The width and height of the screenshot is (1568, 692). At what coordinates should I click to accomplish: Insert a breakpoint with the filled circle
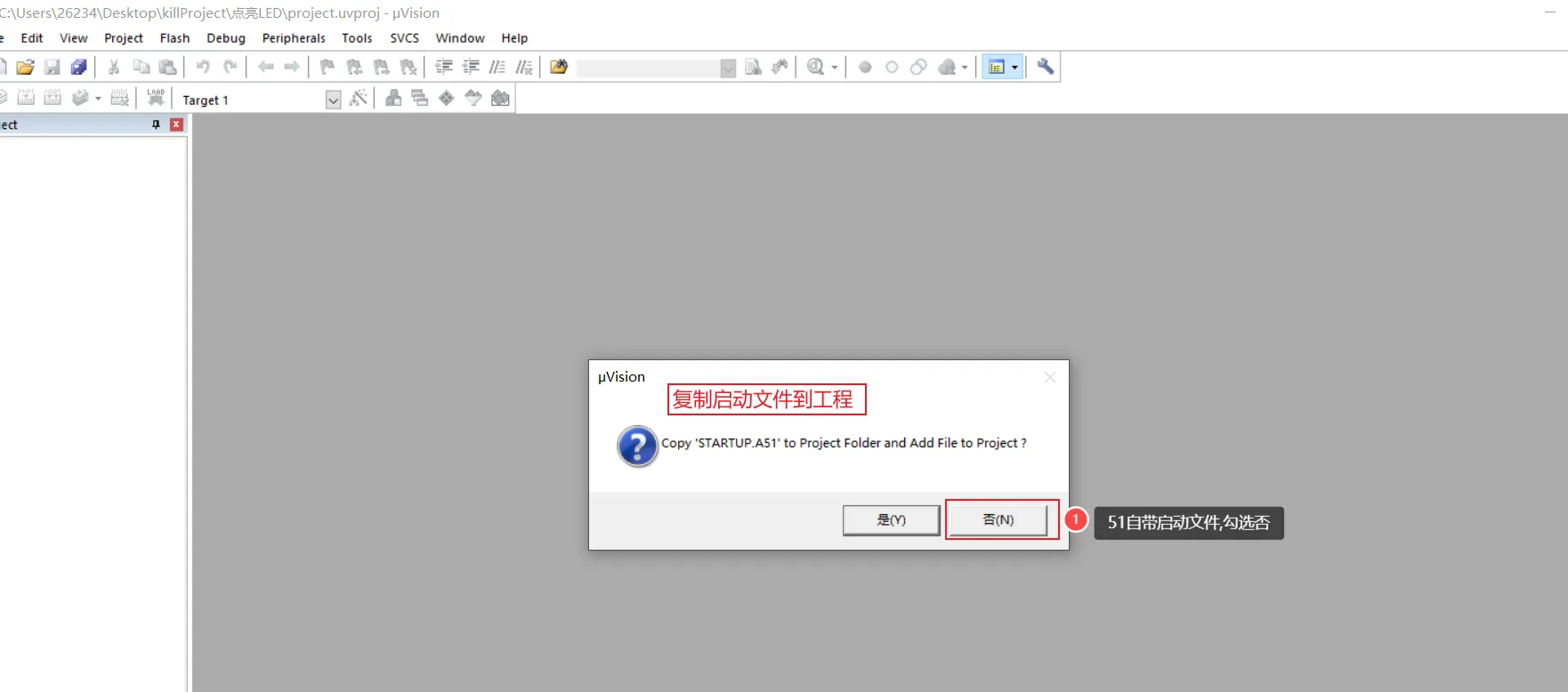coord(865,67)
